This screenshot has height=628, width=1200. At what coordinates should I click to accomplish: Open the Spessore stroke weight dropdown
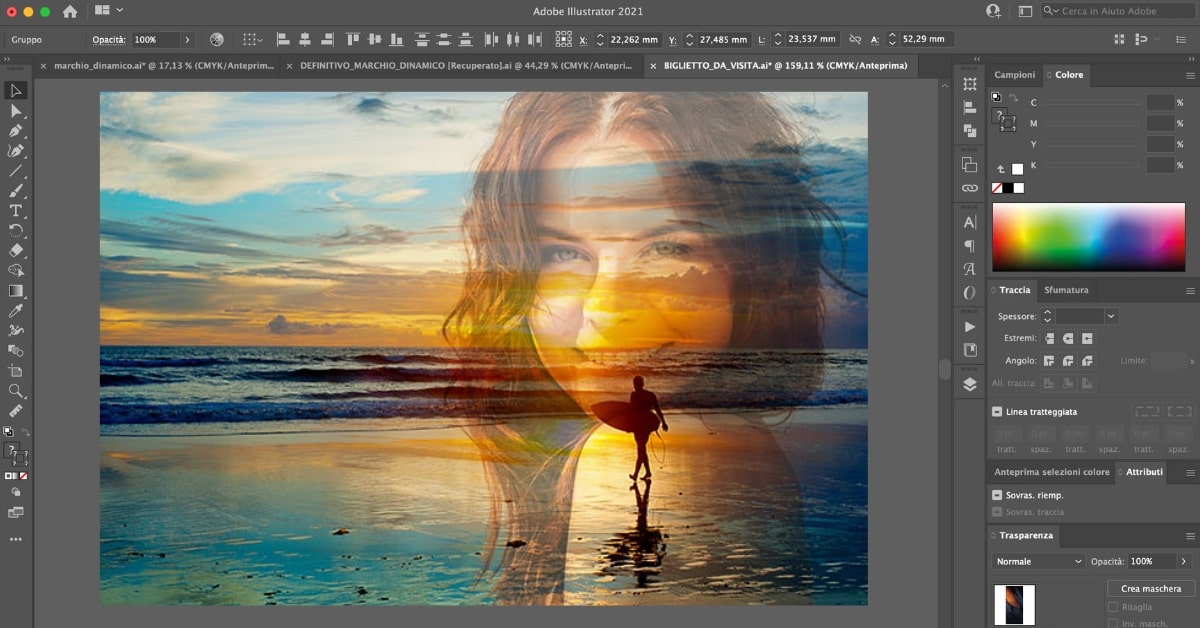click(1111, 315)
